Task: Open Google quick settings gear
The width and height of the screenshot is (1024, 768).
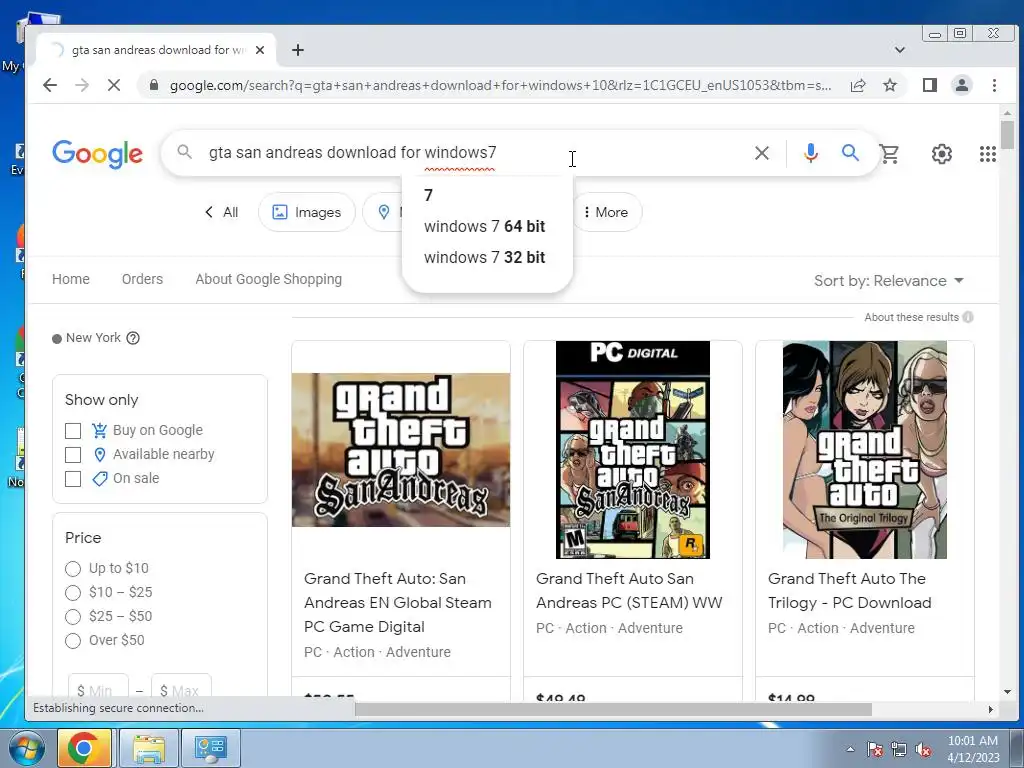Action: tap(941, 154)
